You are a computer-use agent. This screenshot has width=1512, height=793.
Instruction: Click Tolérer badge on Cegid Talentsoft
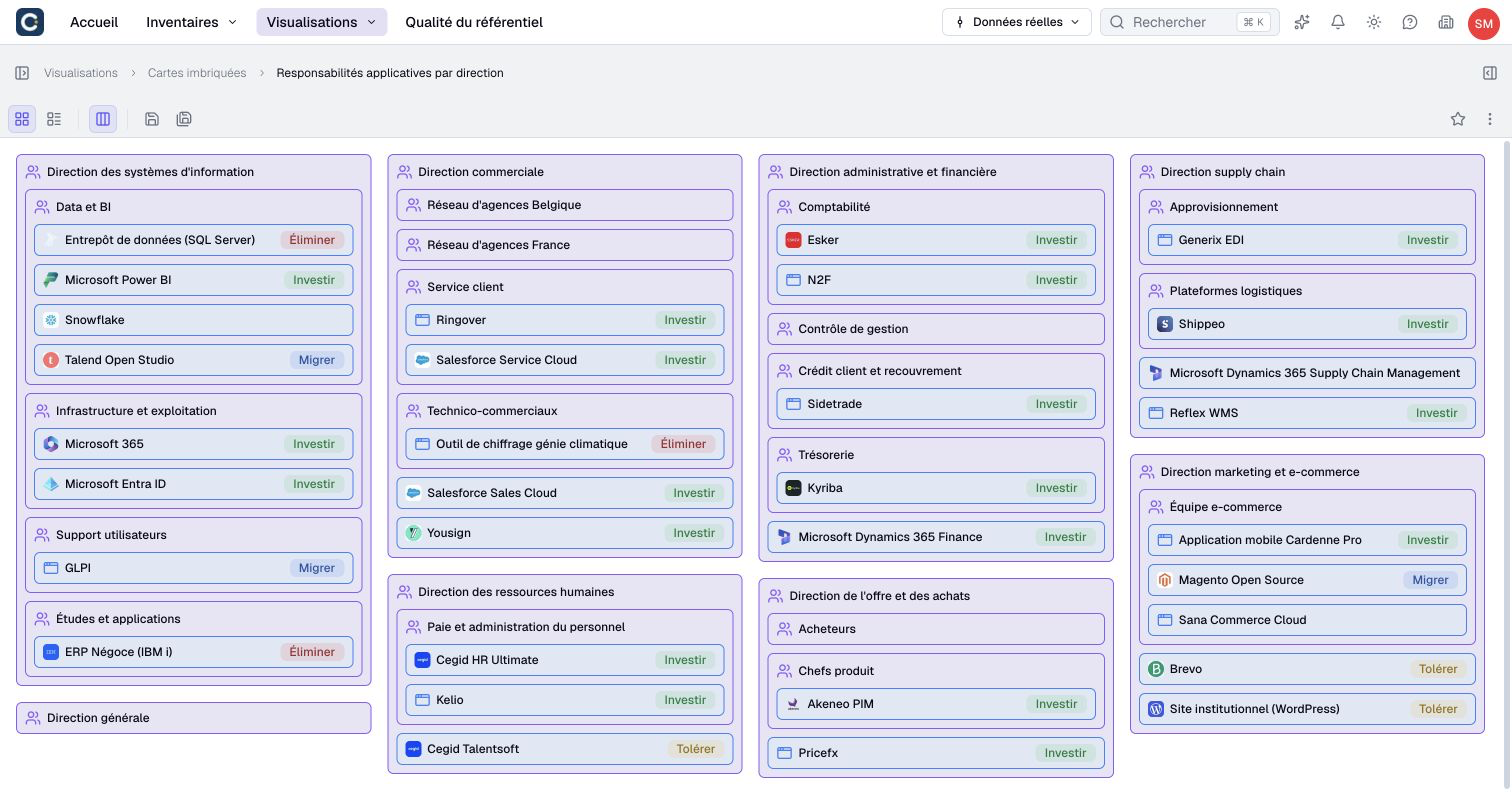tap(696, 749)
